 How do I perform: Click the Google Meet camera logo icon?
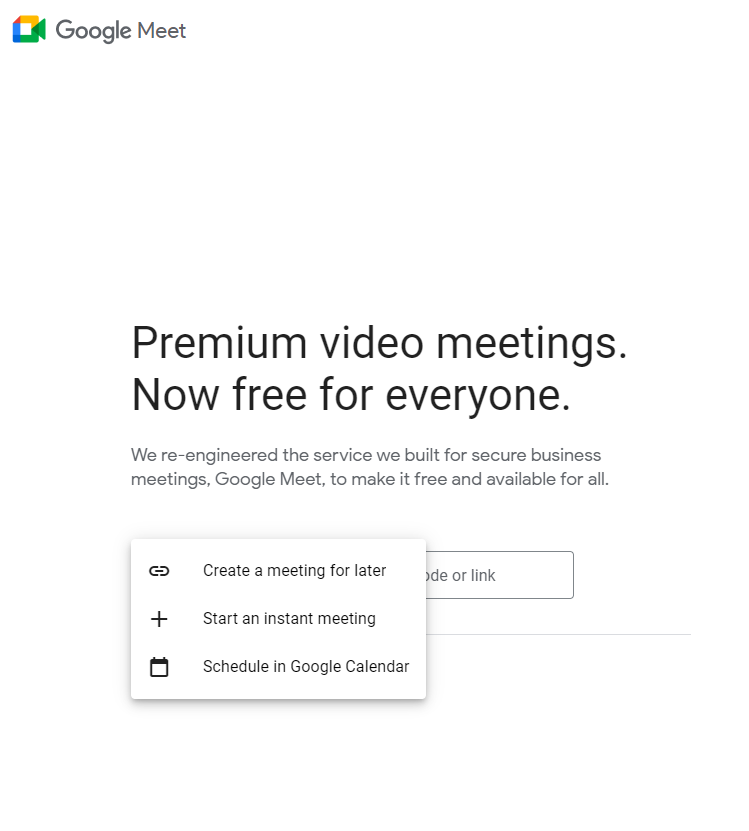click(x=29, y=29)
